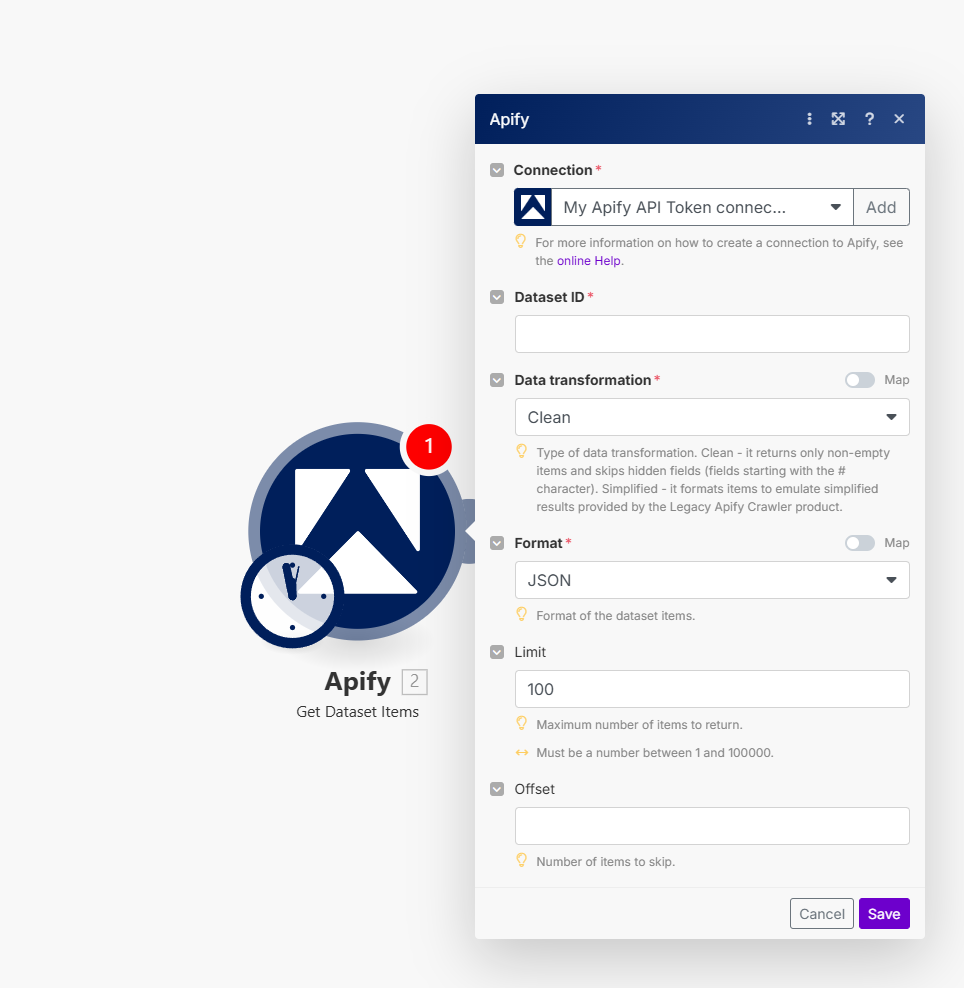Click the clock icon on the Apify module
The height and width of the screenshot is (988, 964).
tap(290, 597)
